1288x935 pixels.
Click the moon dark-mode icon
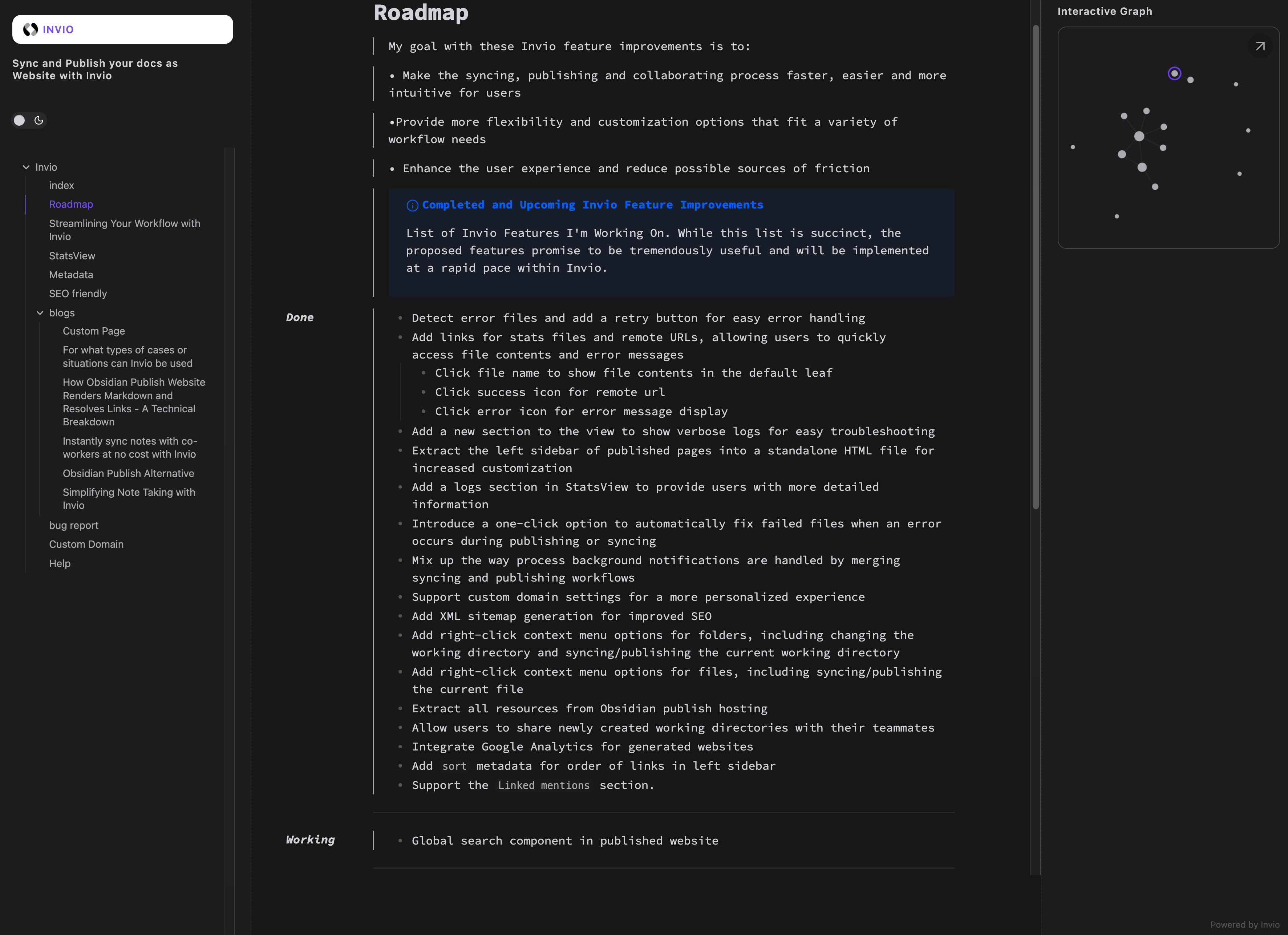[x=39, y=120]
